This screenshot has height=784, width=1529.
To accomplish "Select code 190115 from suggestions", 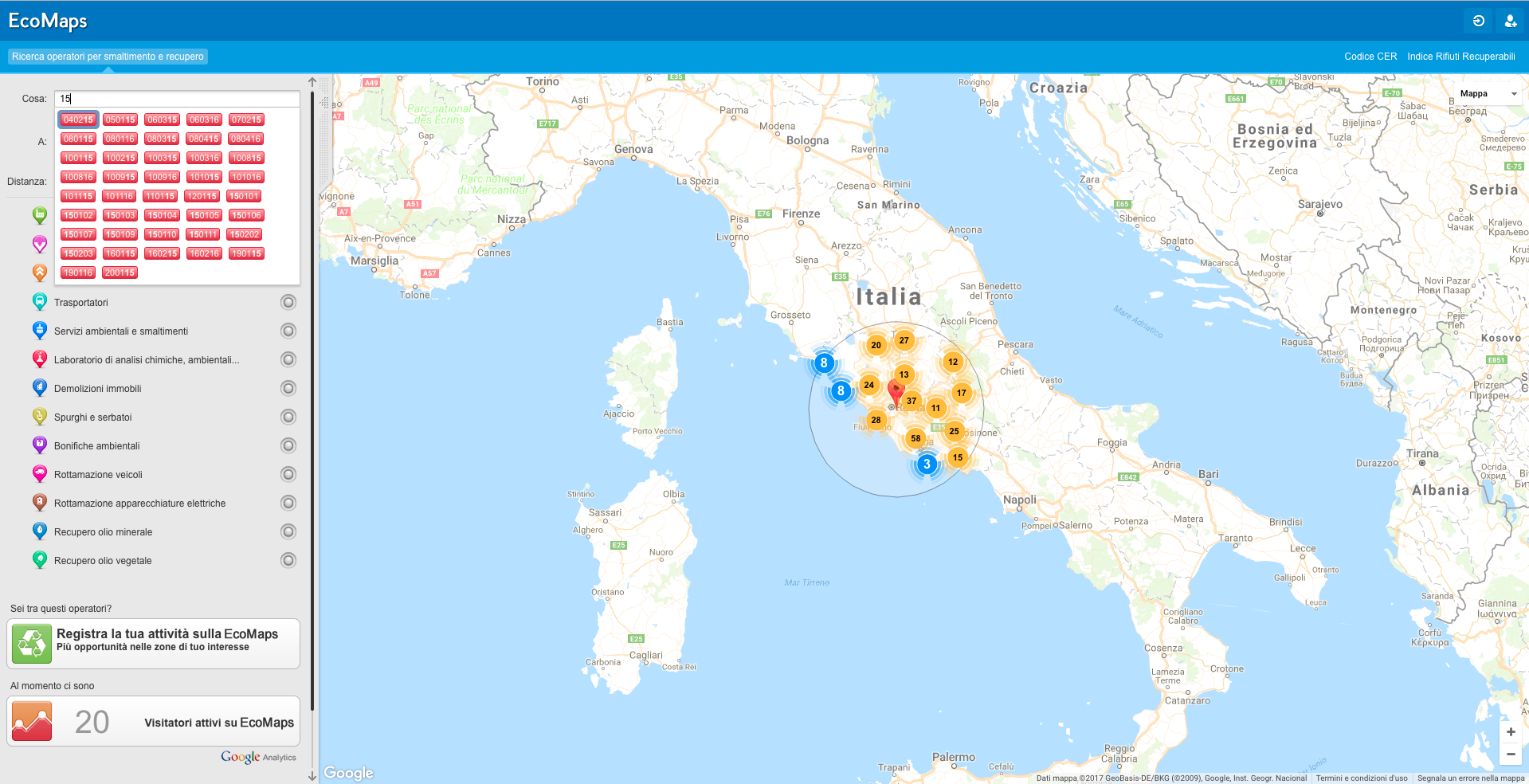I will [246, 253].
